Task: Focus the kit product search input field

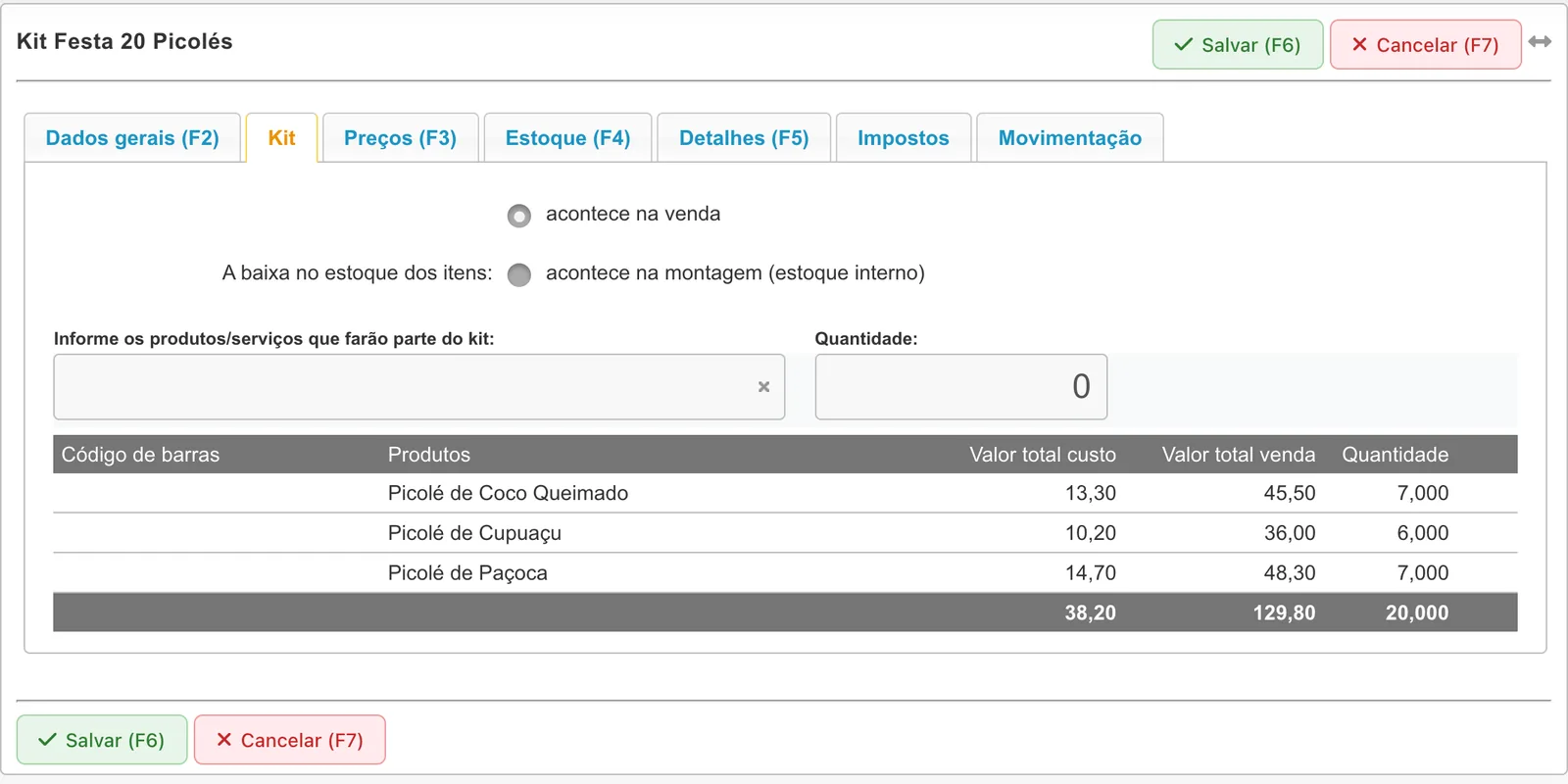Action: point(419,387)
